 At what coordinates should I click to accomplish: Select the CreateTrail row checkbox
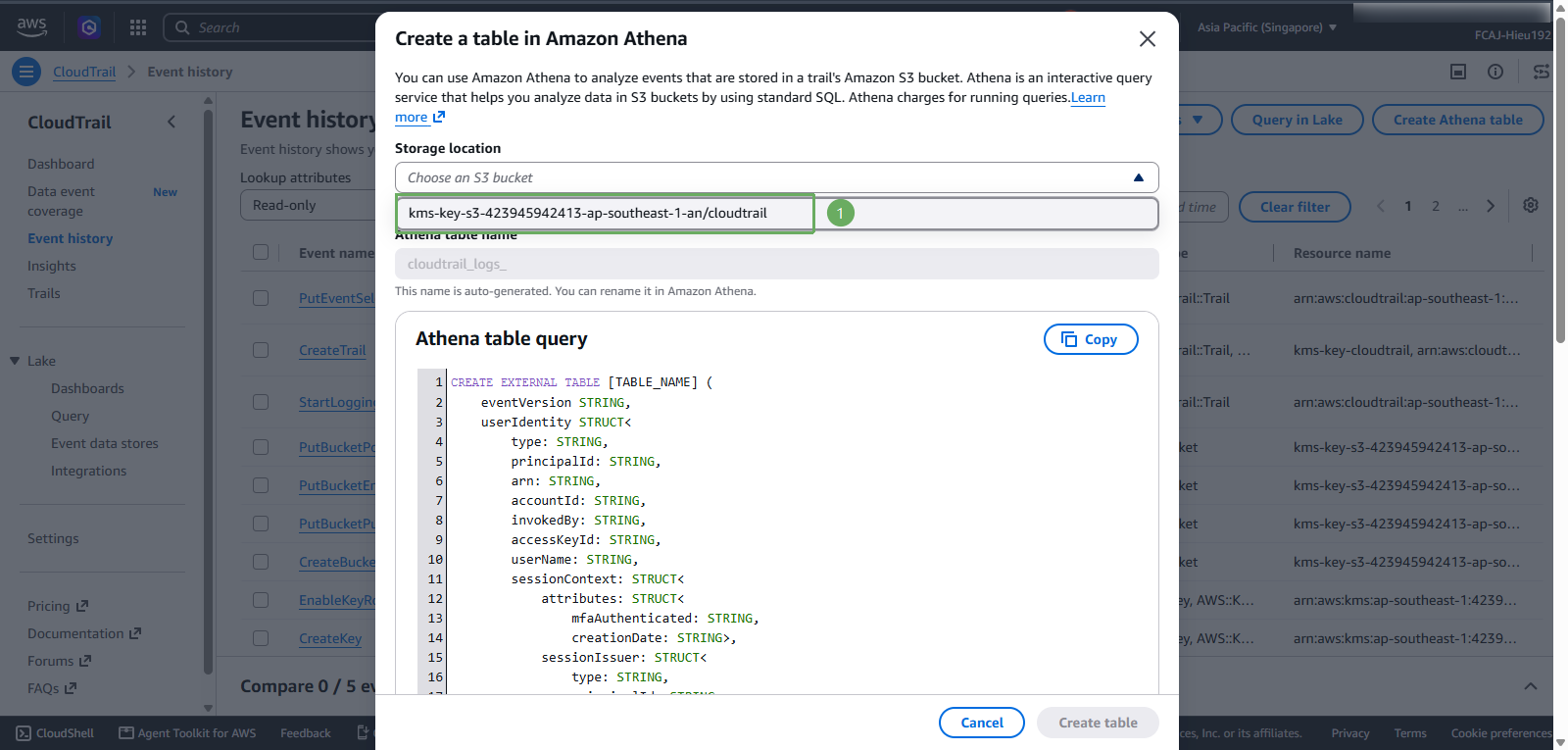tap(261, 350)
